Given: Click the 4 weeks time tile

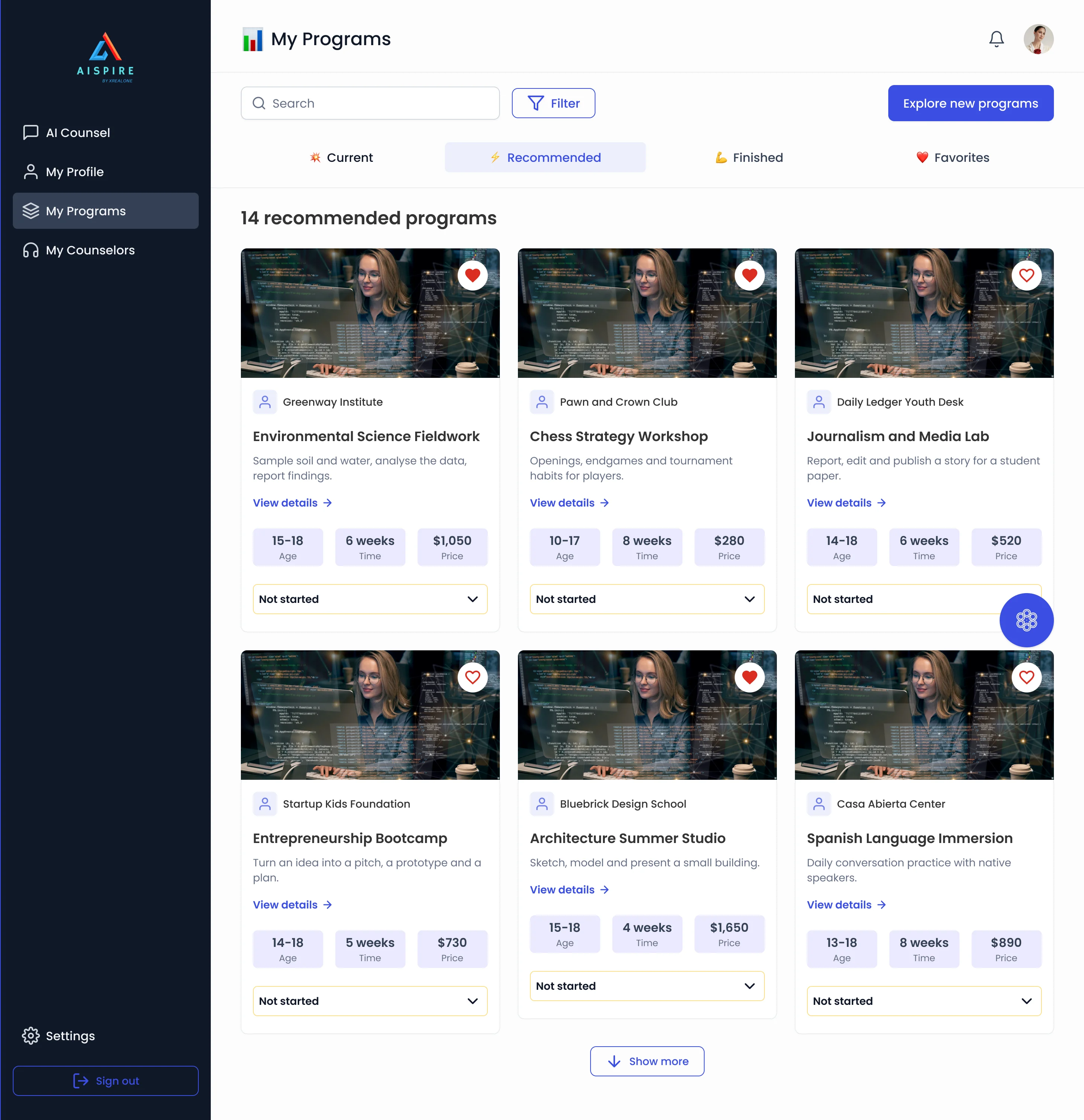Looking at the screenshot, I should [x=647, y=934].
